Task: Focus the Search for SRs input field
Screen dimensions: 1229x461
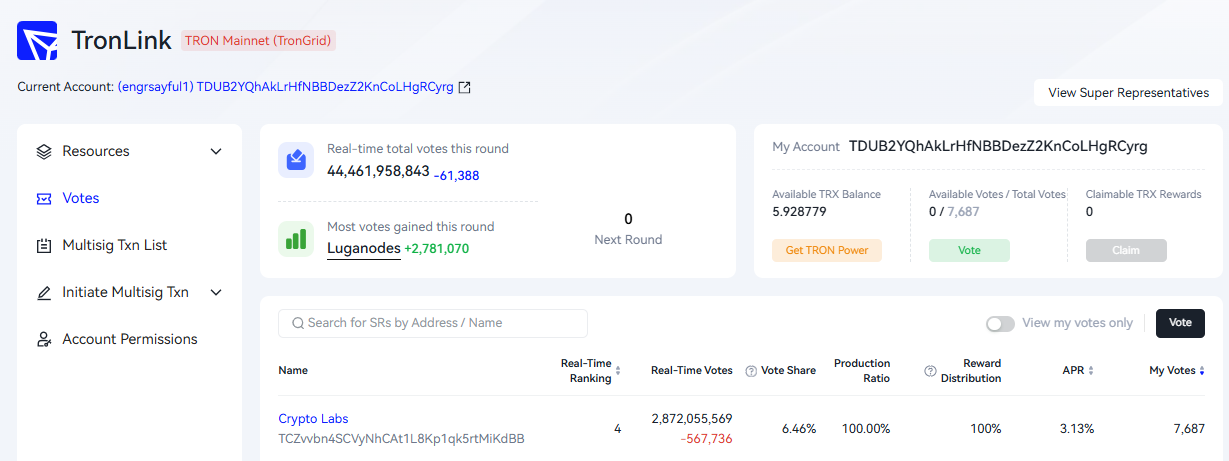Action: [x=433, y=323]
